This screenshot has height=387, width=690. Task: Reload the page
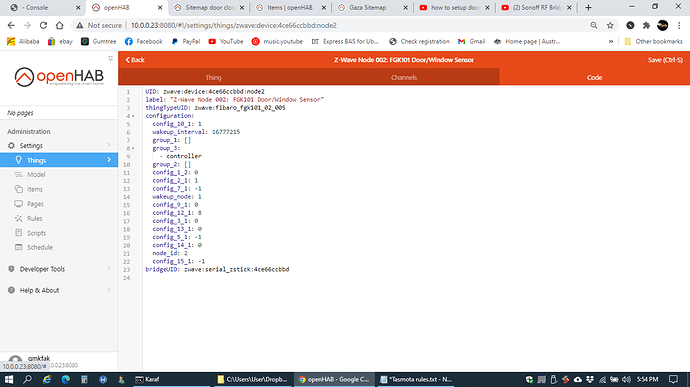coord(43,26)
